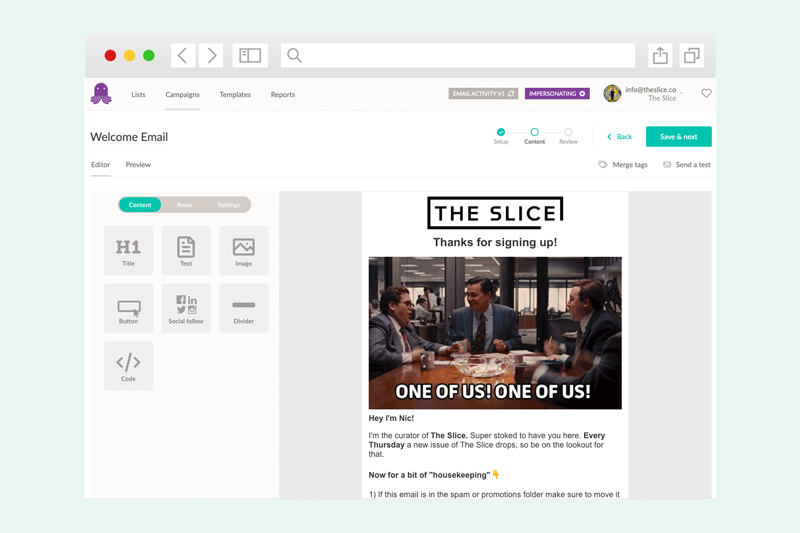Switch to the Preview tab
Screen dimensions: 800x533
pos(138,165)
